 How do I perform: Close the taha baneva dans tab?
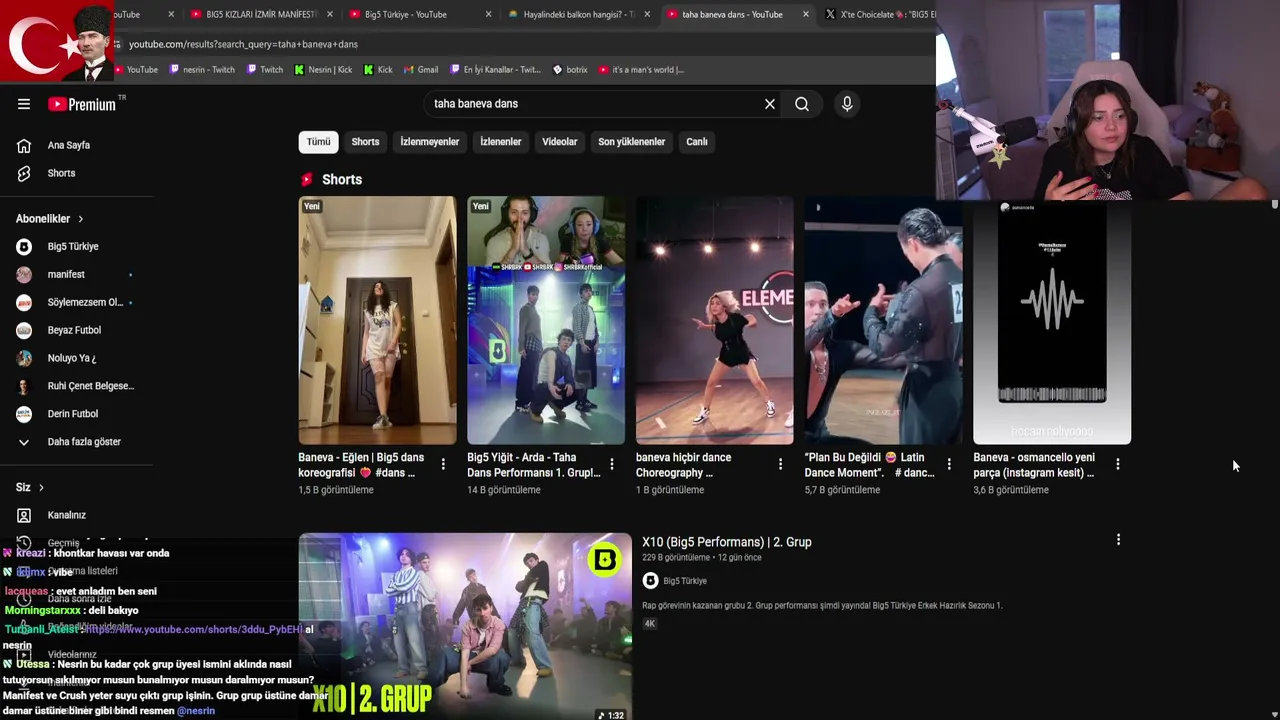(x=806, y=15)
